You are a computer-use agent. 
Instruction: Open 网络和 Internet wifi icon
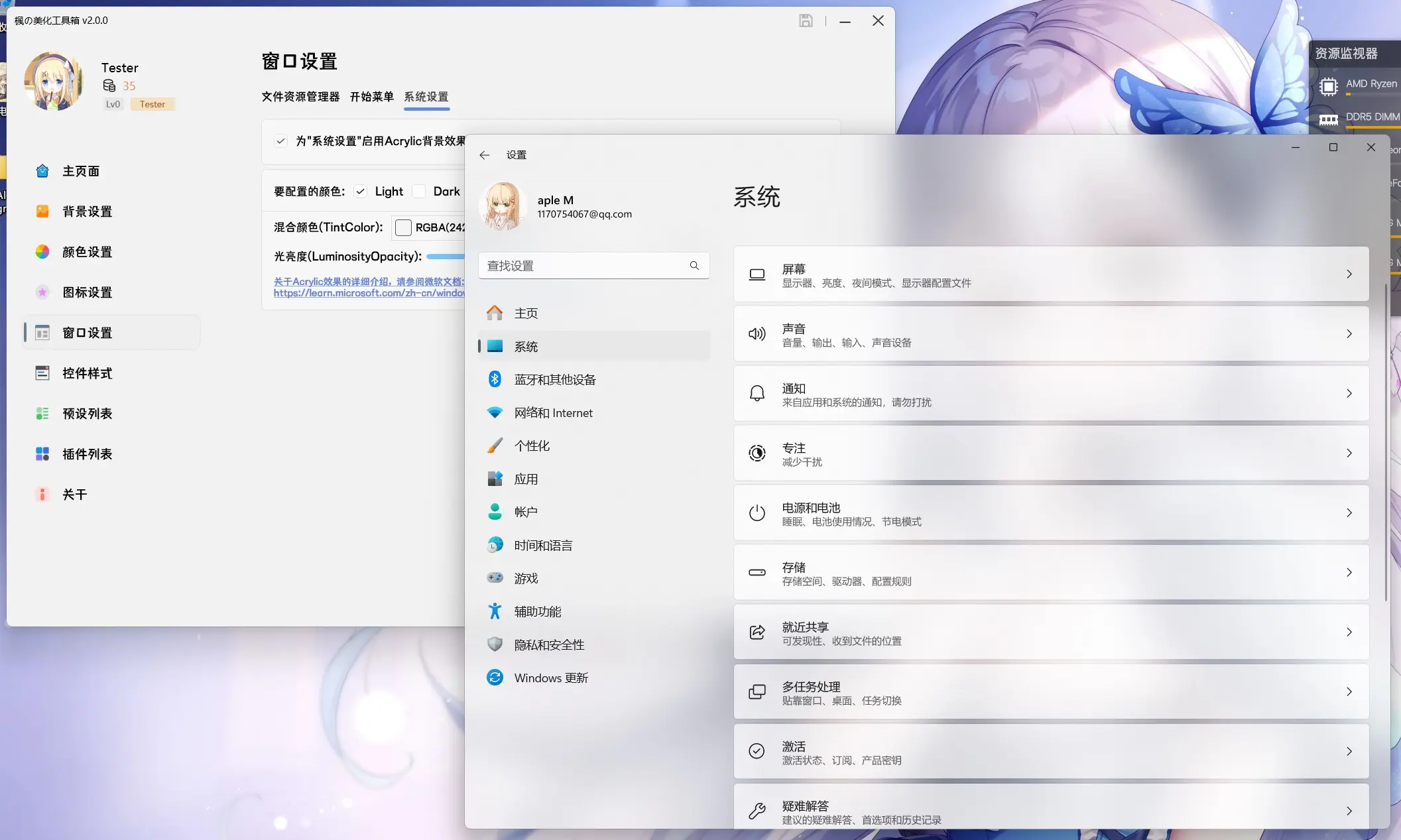coord(495,412)
